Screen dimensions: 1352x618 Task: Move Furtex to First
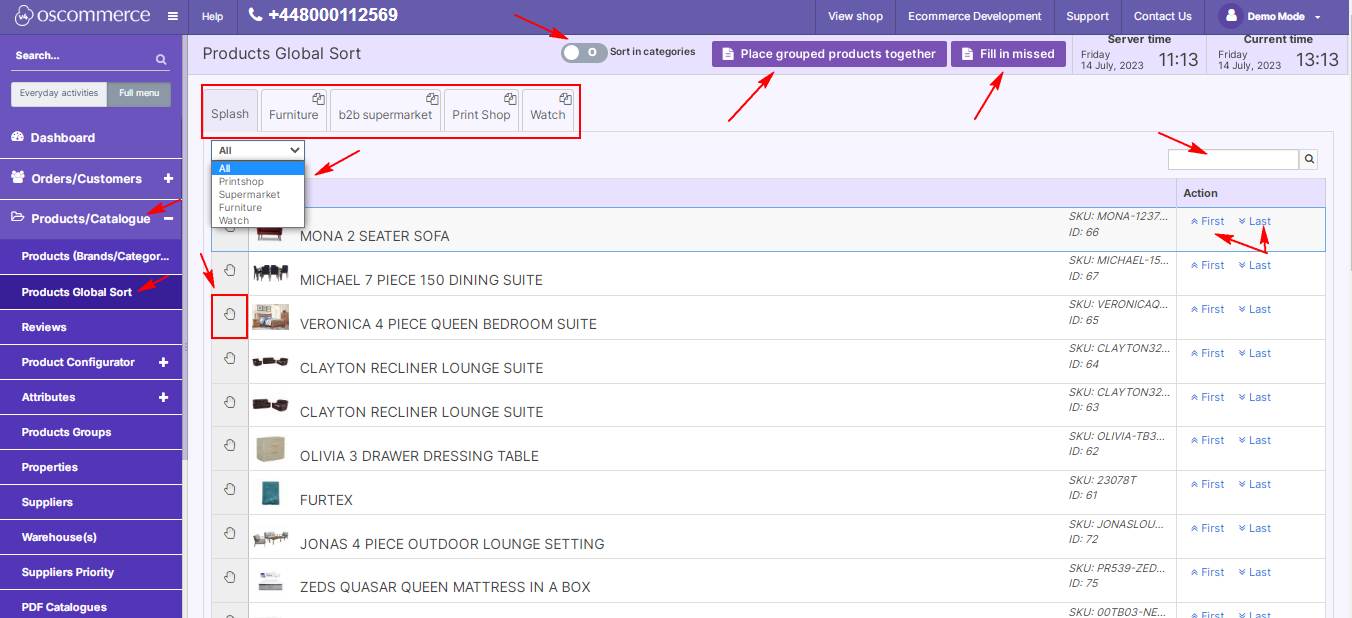[1207, 484]
